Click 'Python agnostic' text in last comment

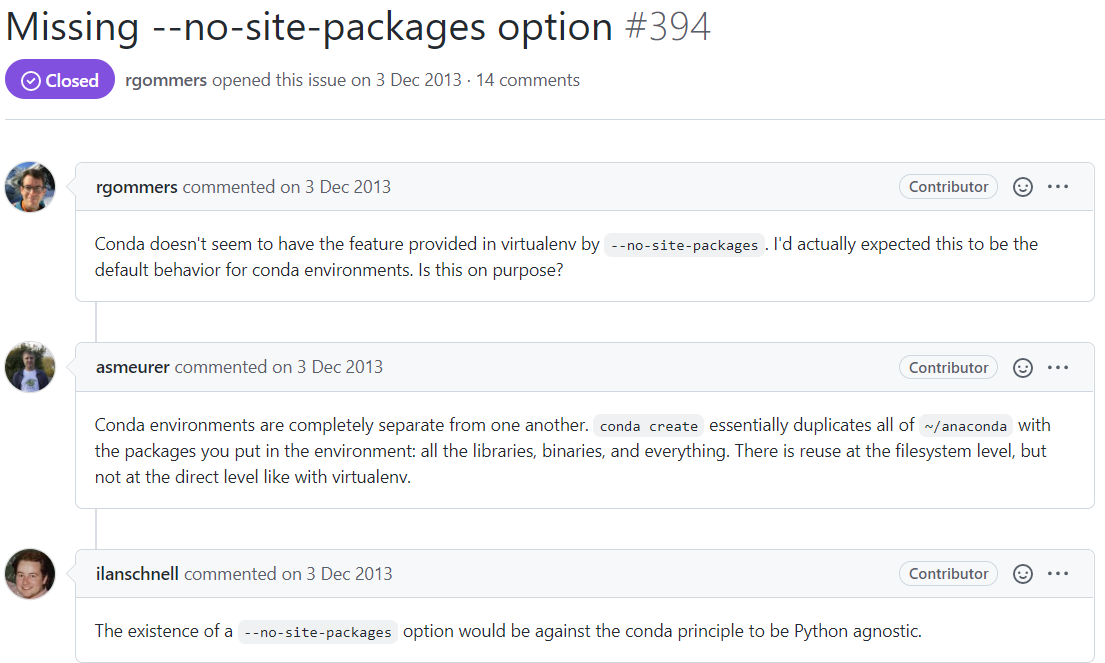pos(856,631)
